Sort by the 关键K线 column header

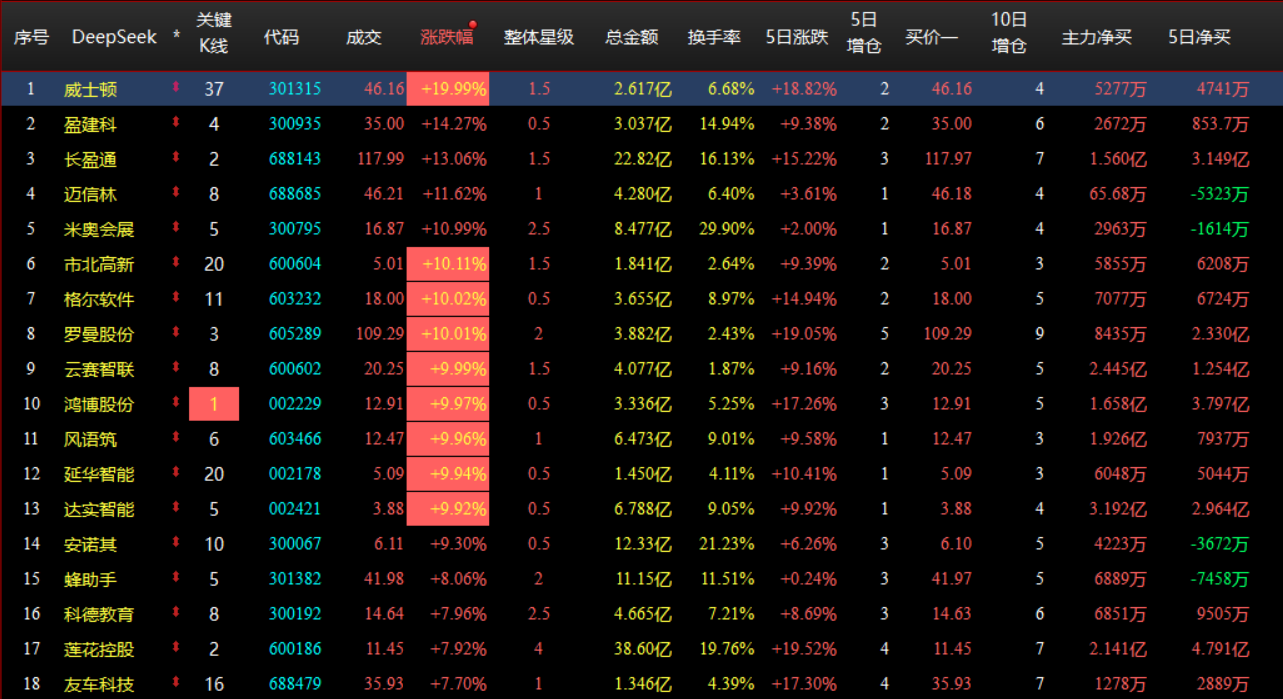click(x=214, y=33)
